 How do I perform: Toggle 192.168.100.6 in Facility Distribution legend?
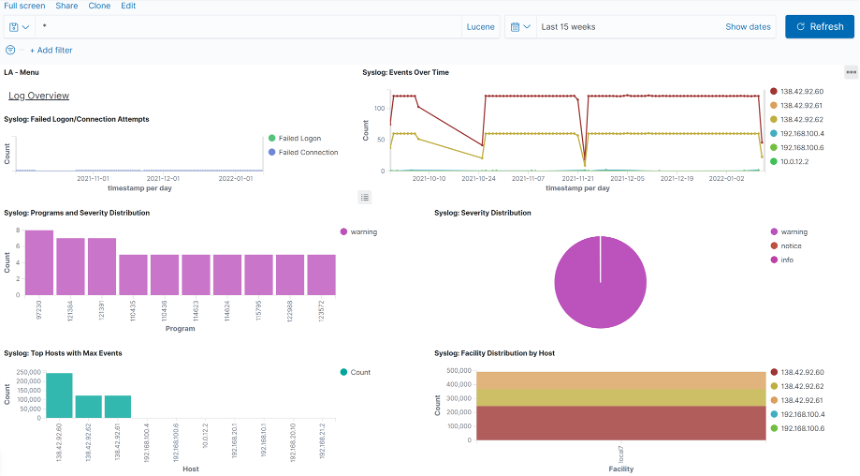797,428
